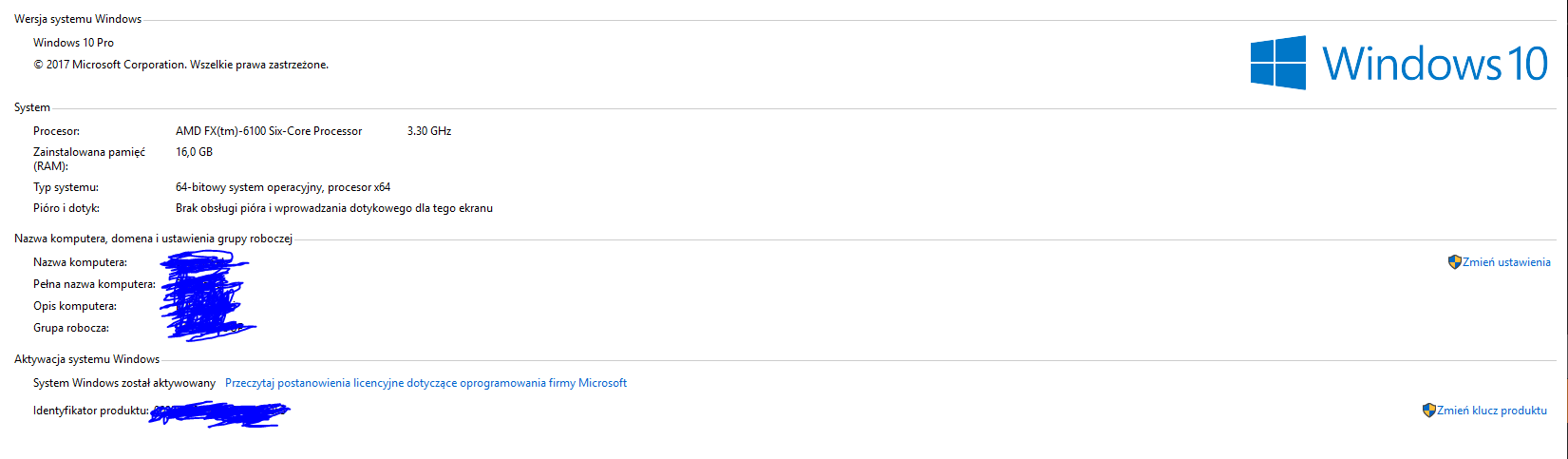This screenshot has width=1568, height=459.
Task: Click the shield icon beside Zmień ustawienia
Action: (1454, 262)
